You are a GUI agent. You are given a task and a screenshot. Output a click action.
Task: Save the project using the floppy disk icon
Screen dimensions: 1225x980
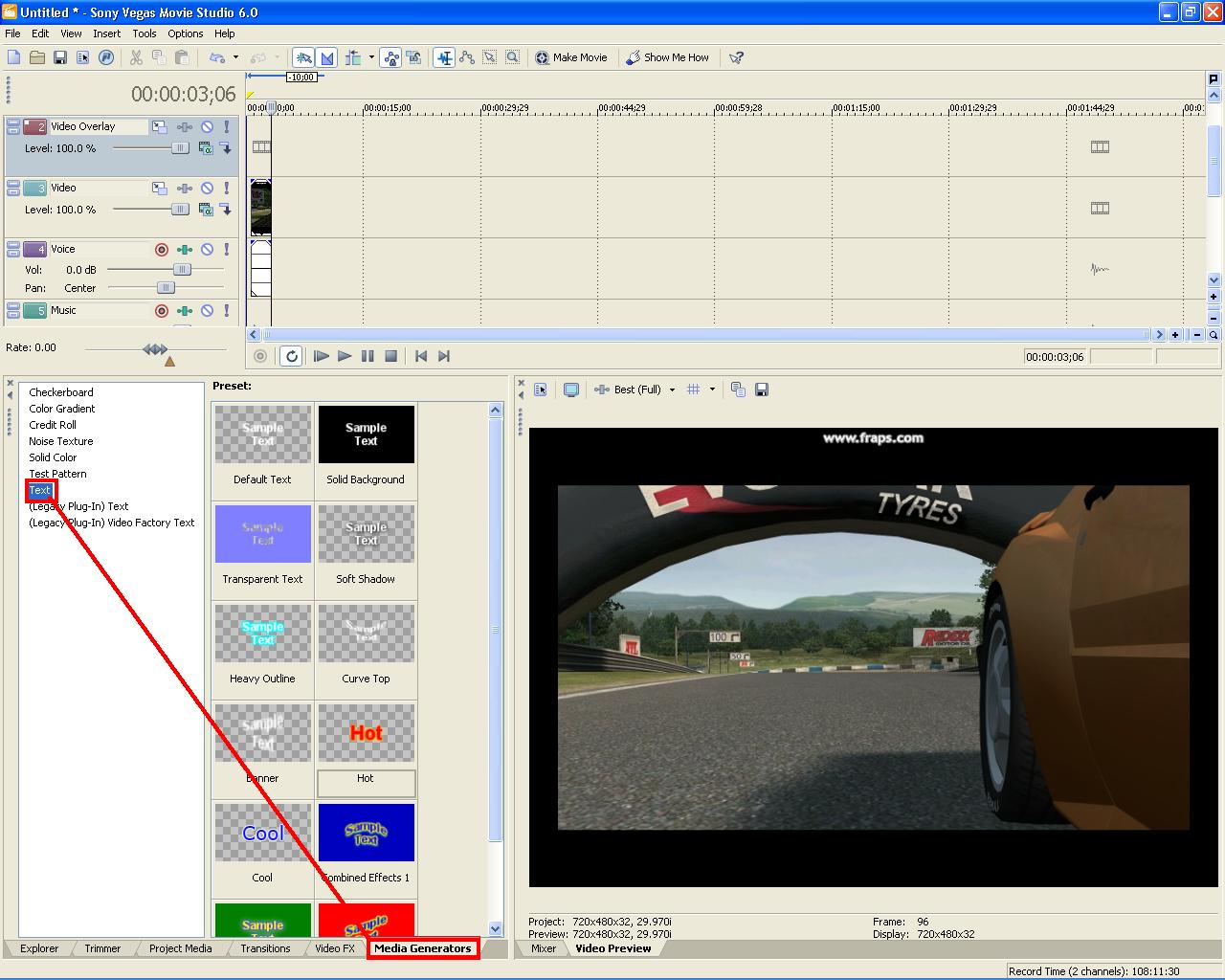coord(60,57)
